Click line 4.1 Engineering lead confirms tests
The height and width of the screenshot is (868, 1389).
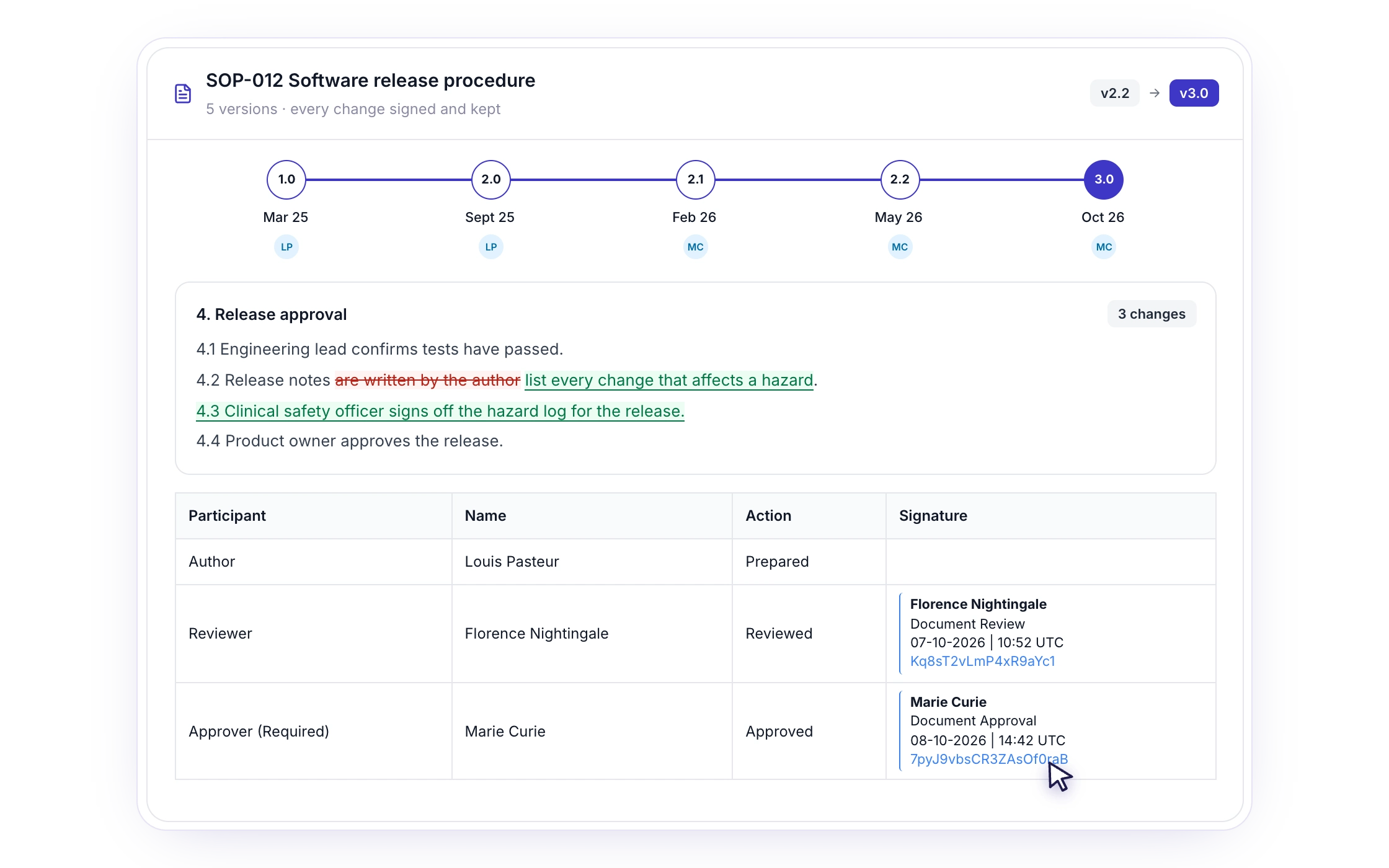coord(379,349)
